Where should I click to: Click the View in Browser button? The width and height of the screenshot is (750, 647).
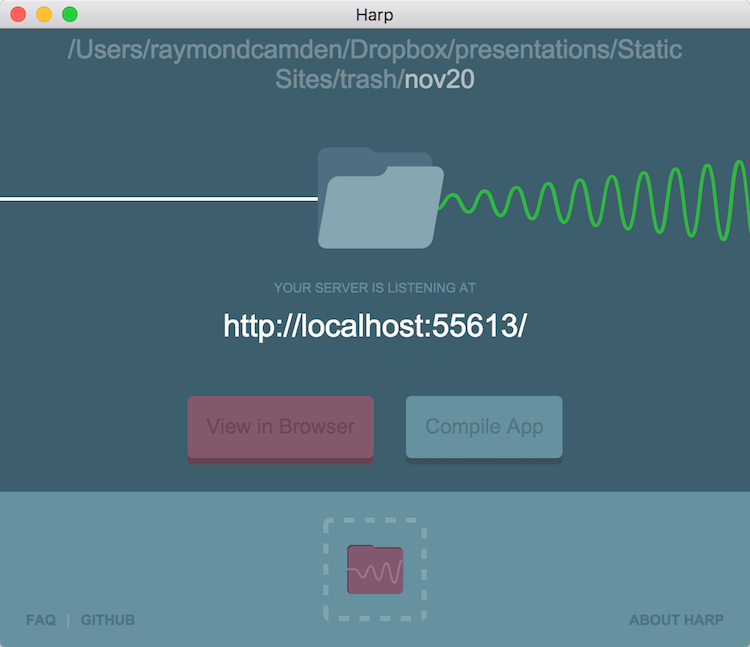point(280,429)
